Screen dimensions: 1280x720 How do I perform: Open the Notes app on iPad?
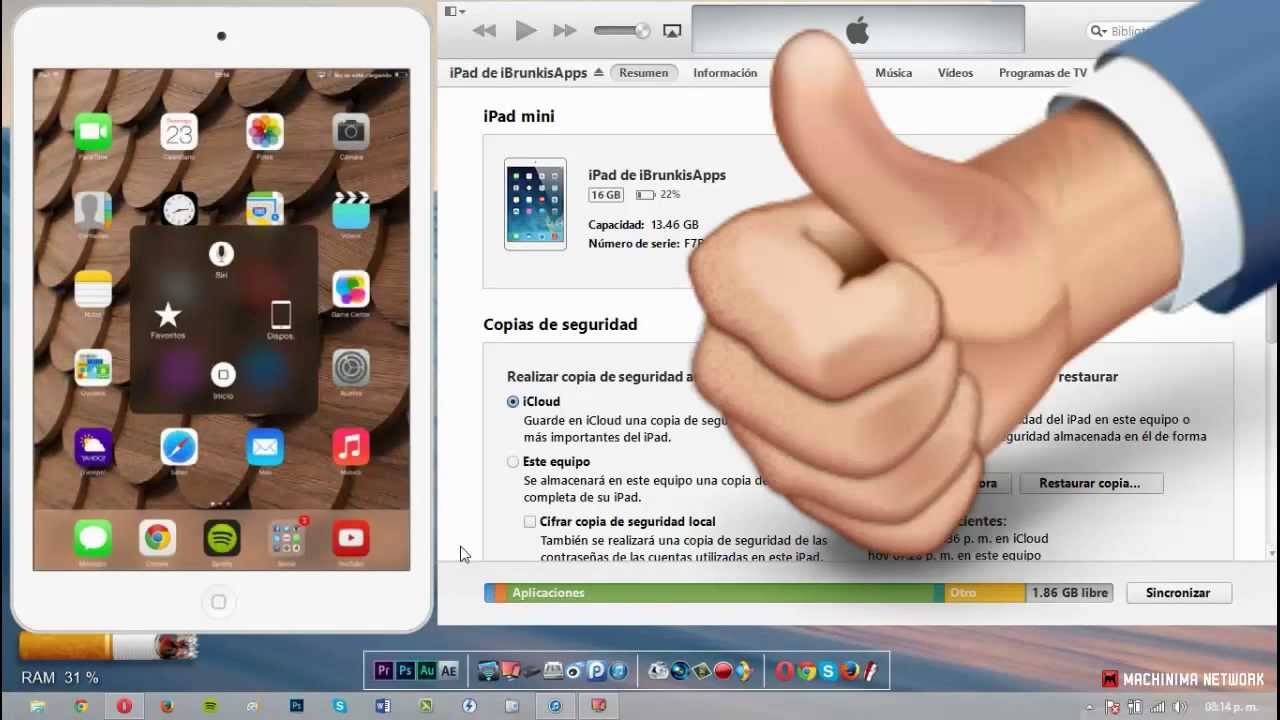pos(93,289)
